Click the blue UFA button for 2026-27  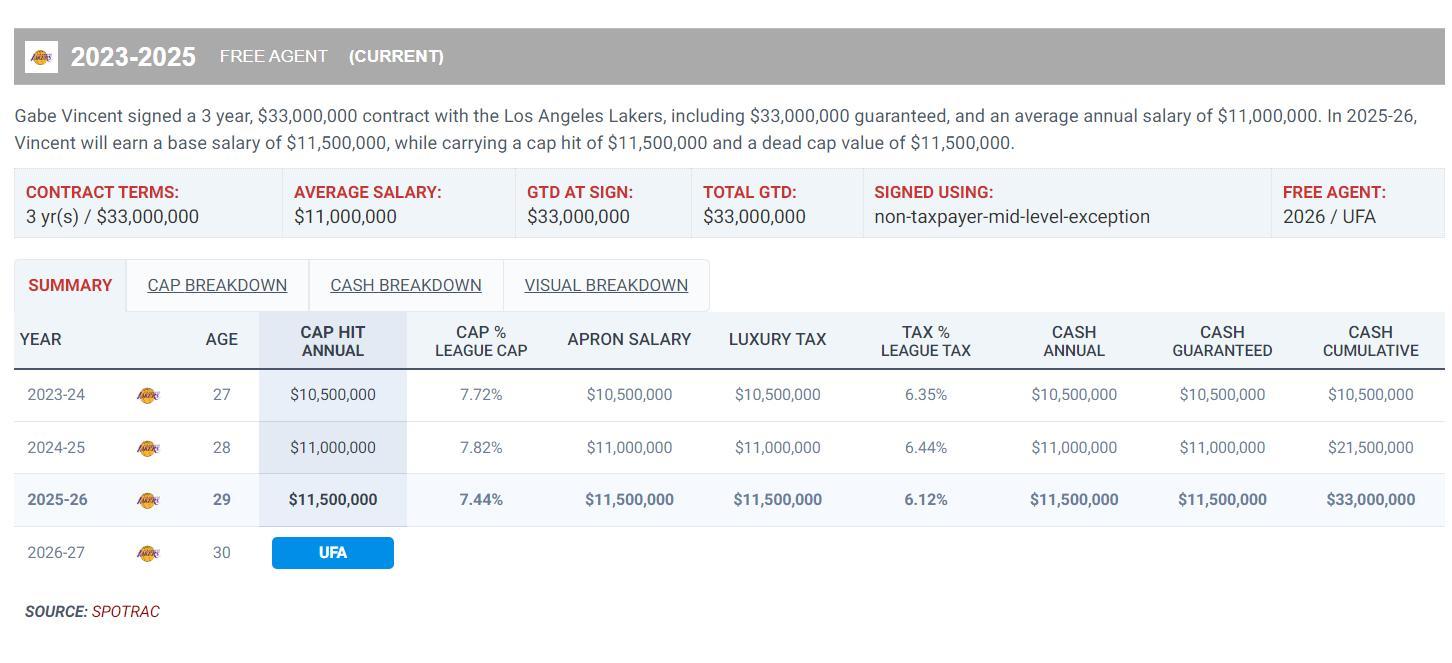[x=333, y=553]
